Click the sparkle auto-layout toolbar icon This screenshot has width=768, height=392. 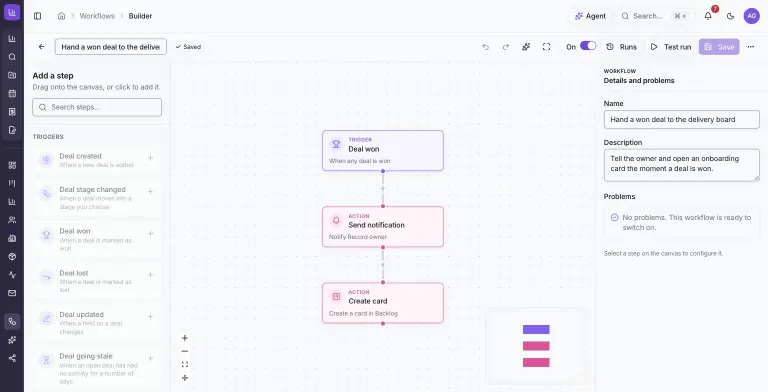click(x=526, y=47)
